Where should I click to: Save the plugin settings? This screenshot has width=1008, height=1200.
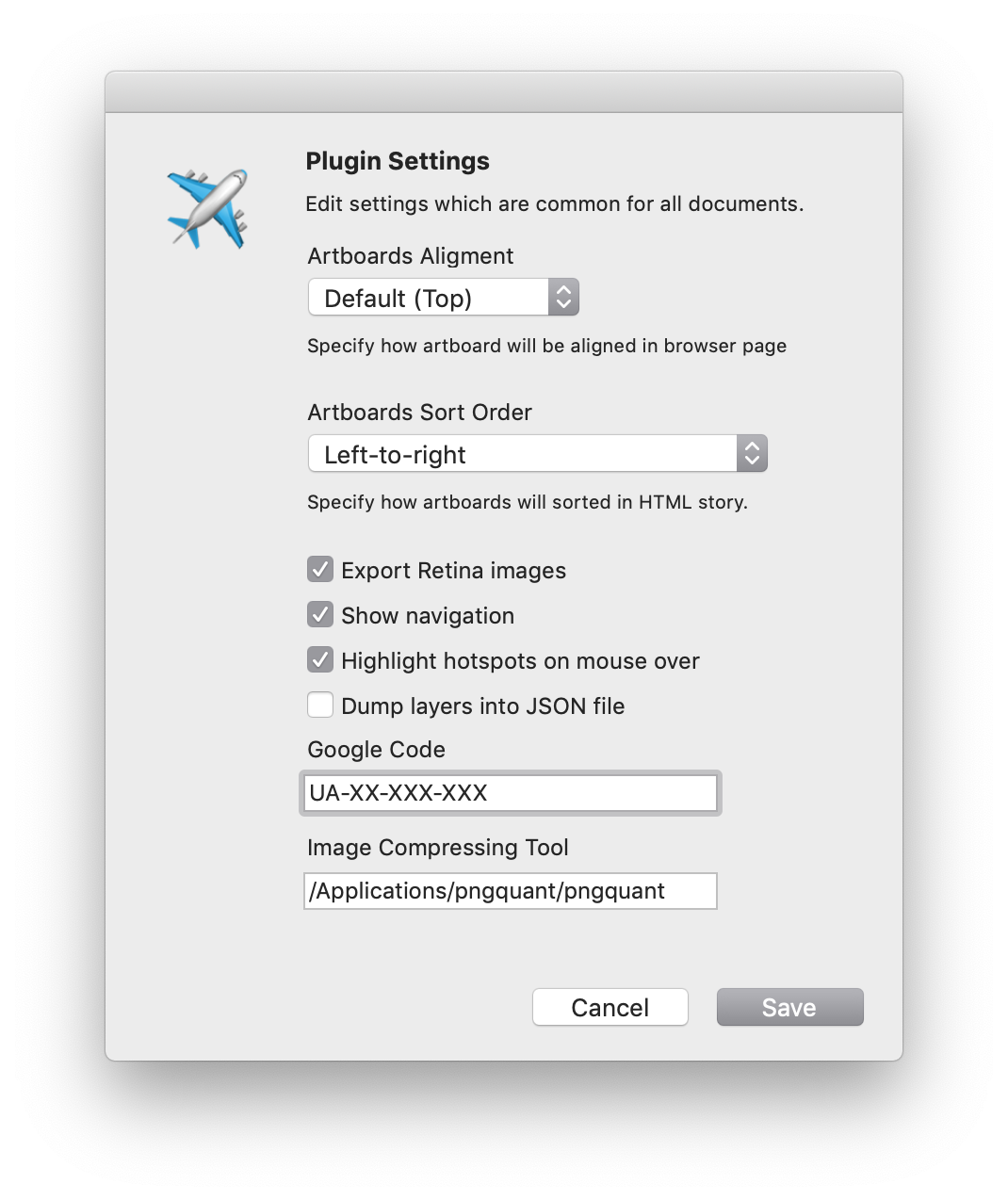tap(789, 1008)
